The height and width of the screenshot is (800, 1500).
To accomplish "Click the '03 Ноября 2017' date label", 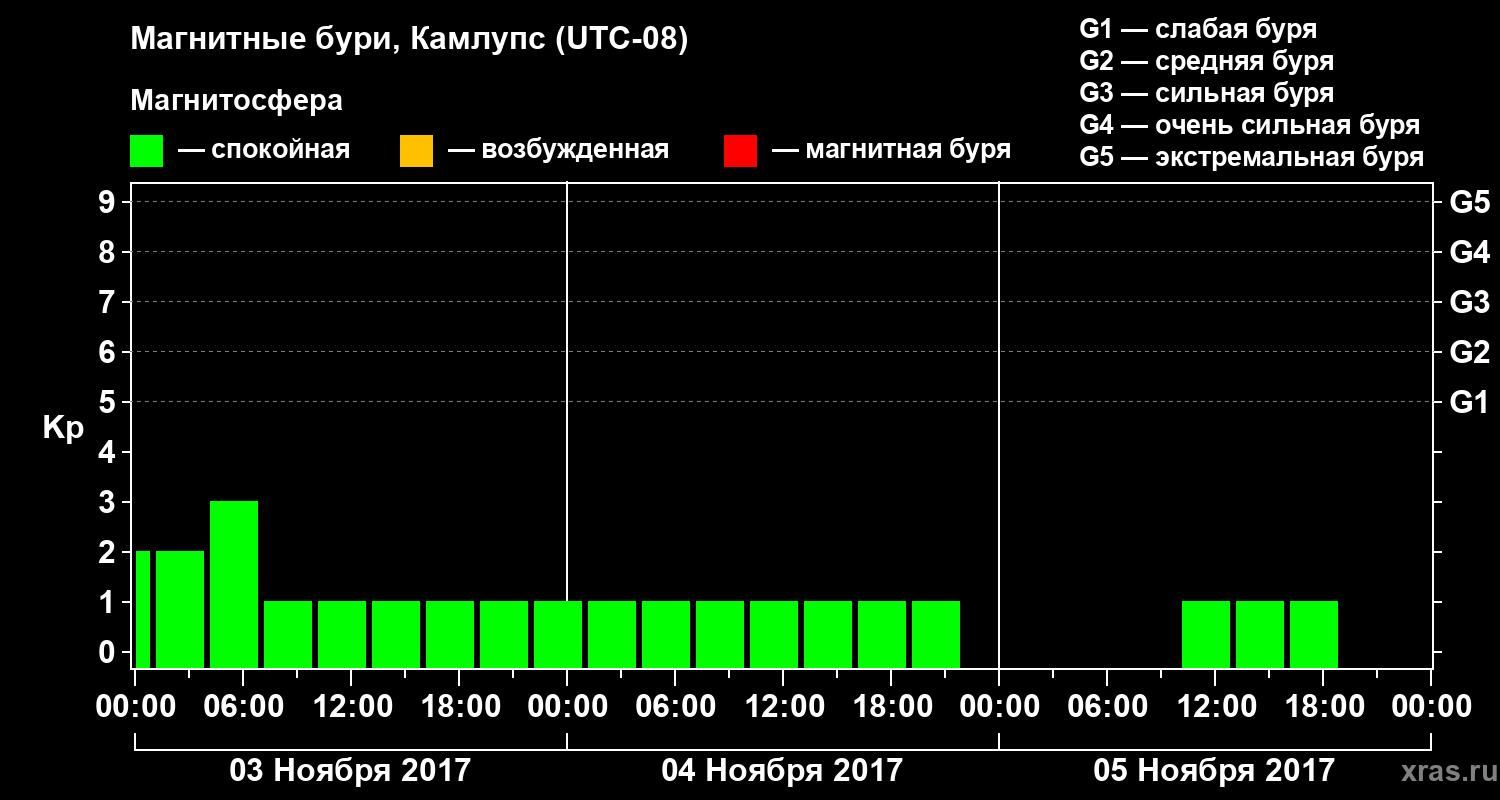I will (x=350, y=770).
